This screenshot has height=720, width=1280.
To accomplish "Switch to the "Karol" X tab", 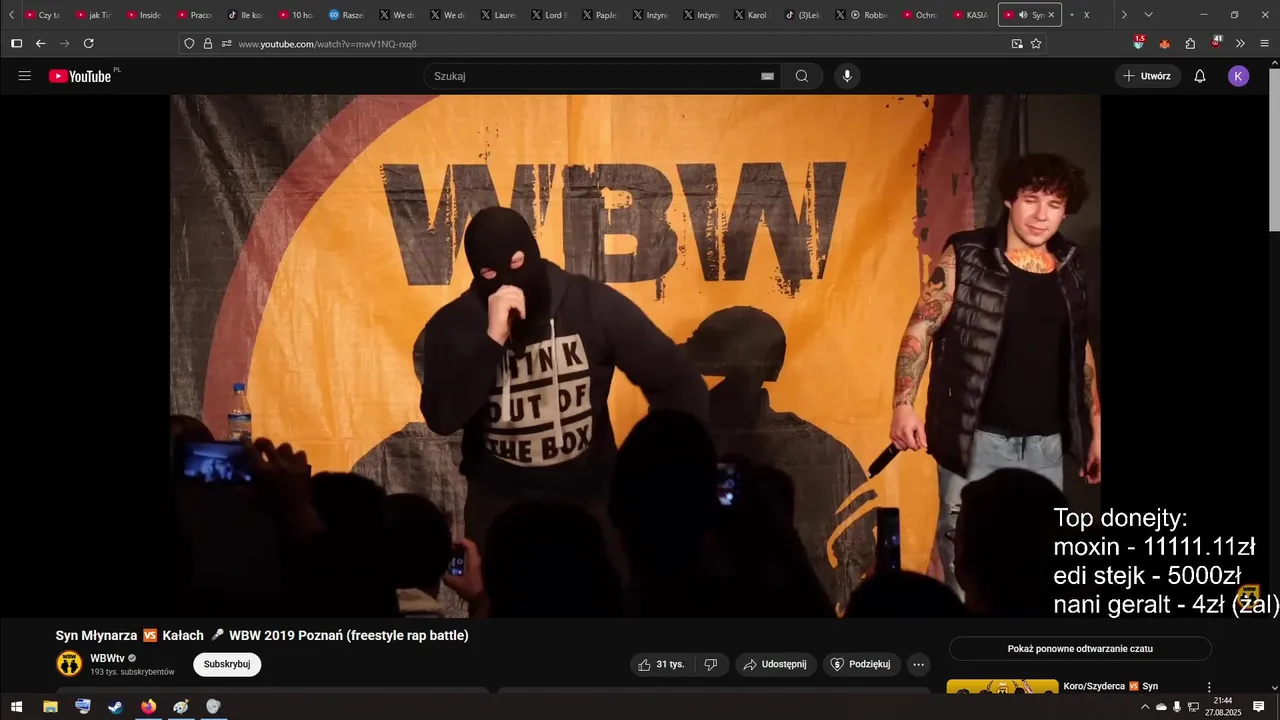I will pyautogui.click(x=751, y=15).
